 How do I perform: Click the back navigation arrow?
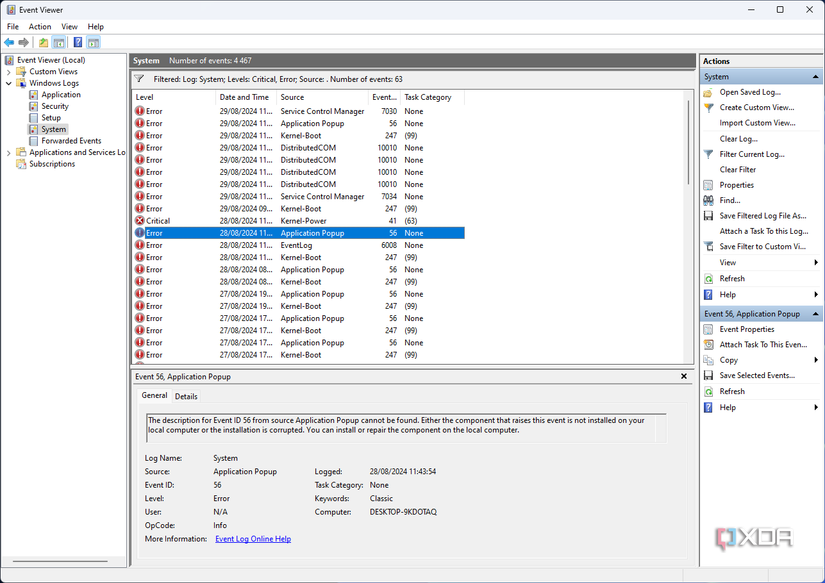click(x=9, y=42)
